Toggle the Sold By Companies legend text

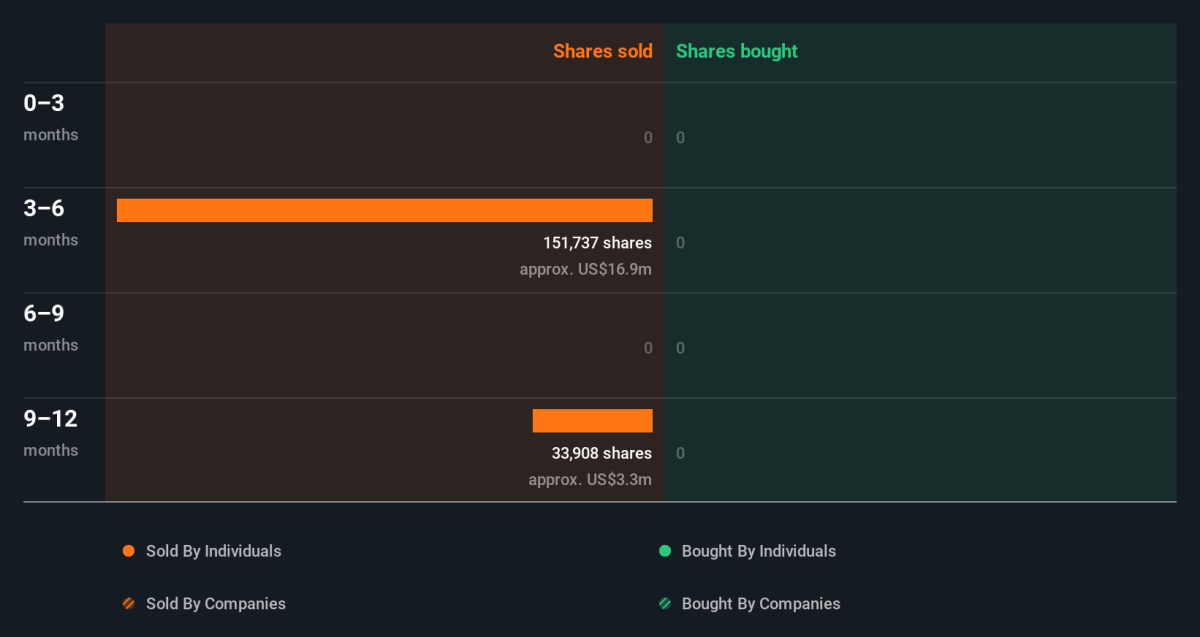tap(215, 604)
